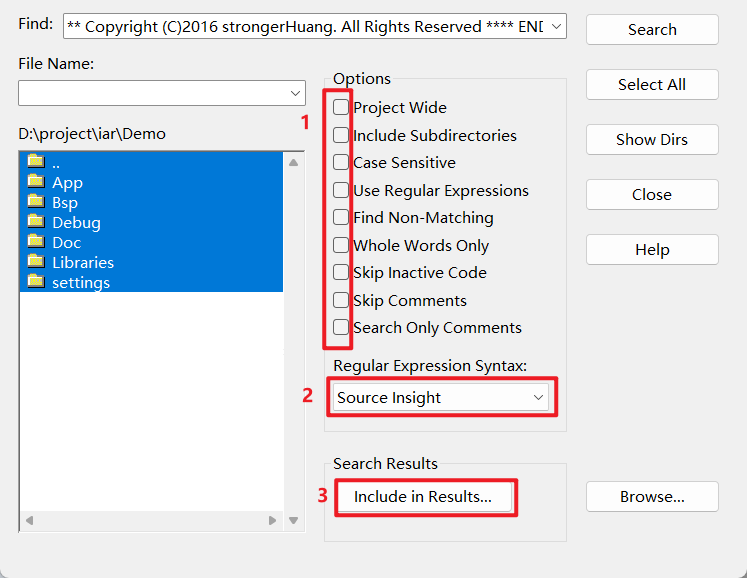Select the Debug folder icon
This screenshot has height=578, width=747.
[36, 221]
